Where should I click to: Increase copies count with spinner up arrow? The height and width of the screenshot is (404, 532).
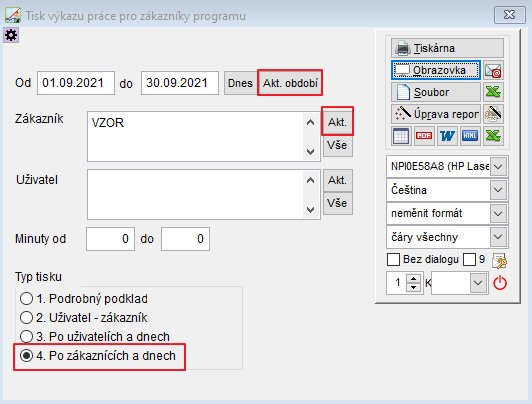[413, 279]
